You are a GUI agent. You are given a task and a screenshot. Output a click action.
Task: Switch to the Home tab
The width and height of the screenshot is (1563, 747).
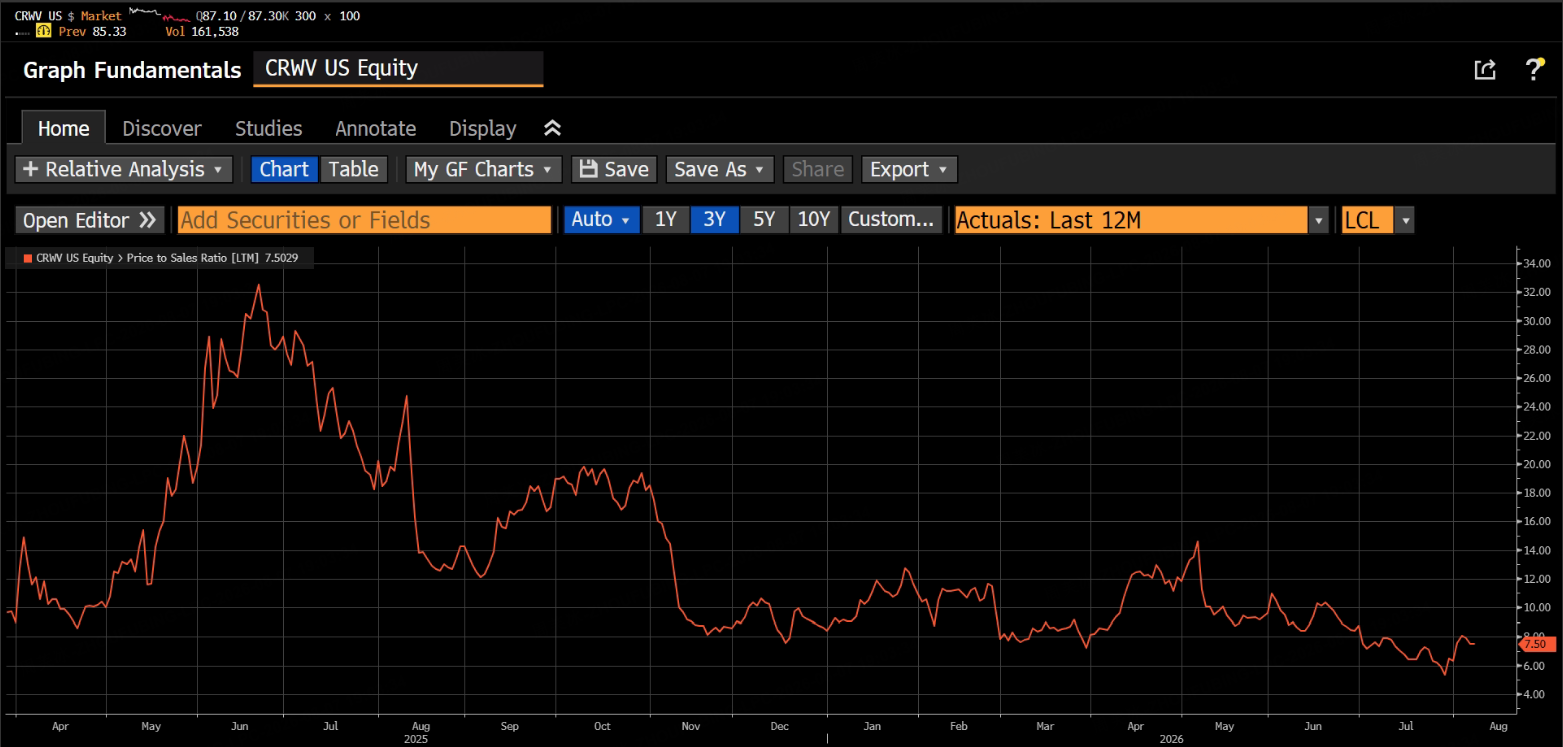click(63, 128)
